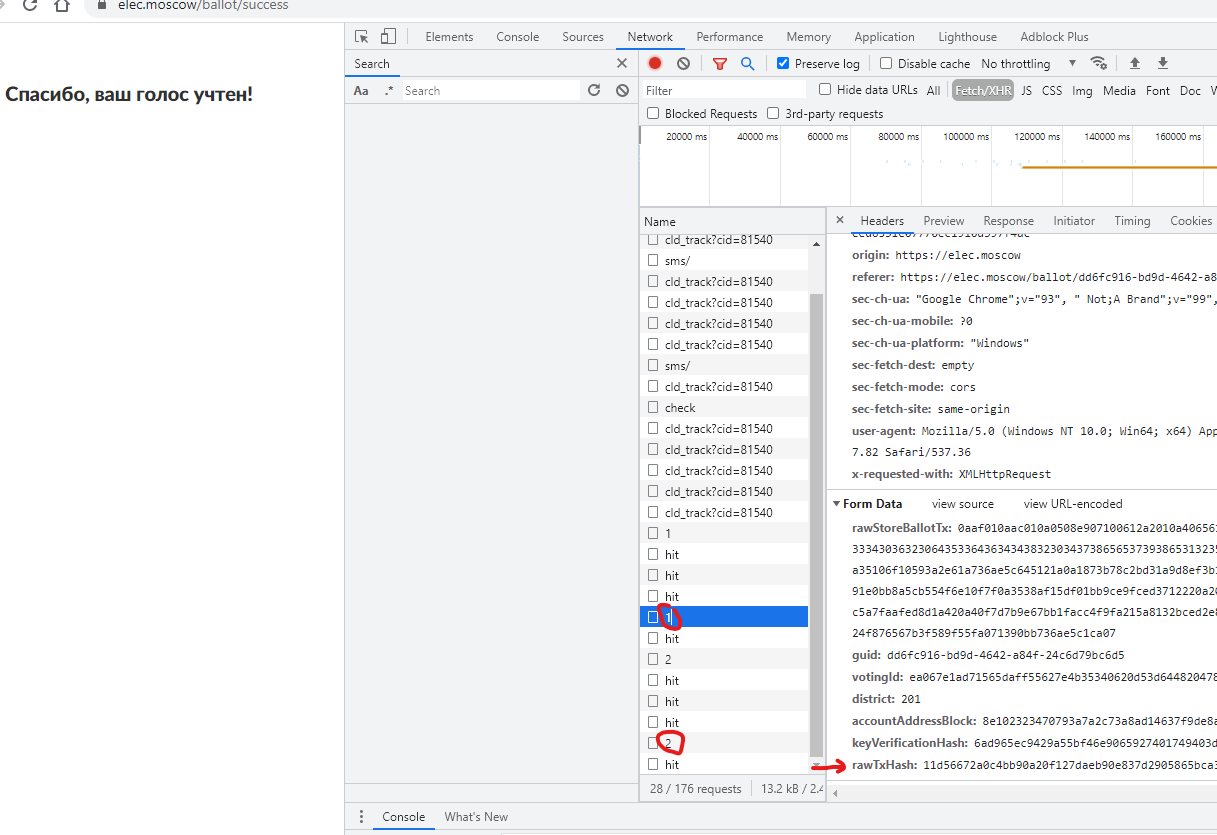Viewport: 1217px width, 835px height.
Task: Toggle the device toolbar icon
Action: tap(388, 37)
